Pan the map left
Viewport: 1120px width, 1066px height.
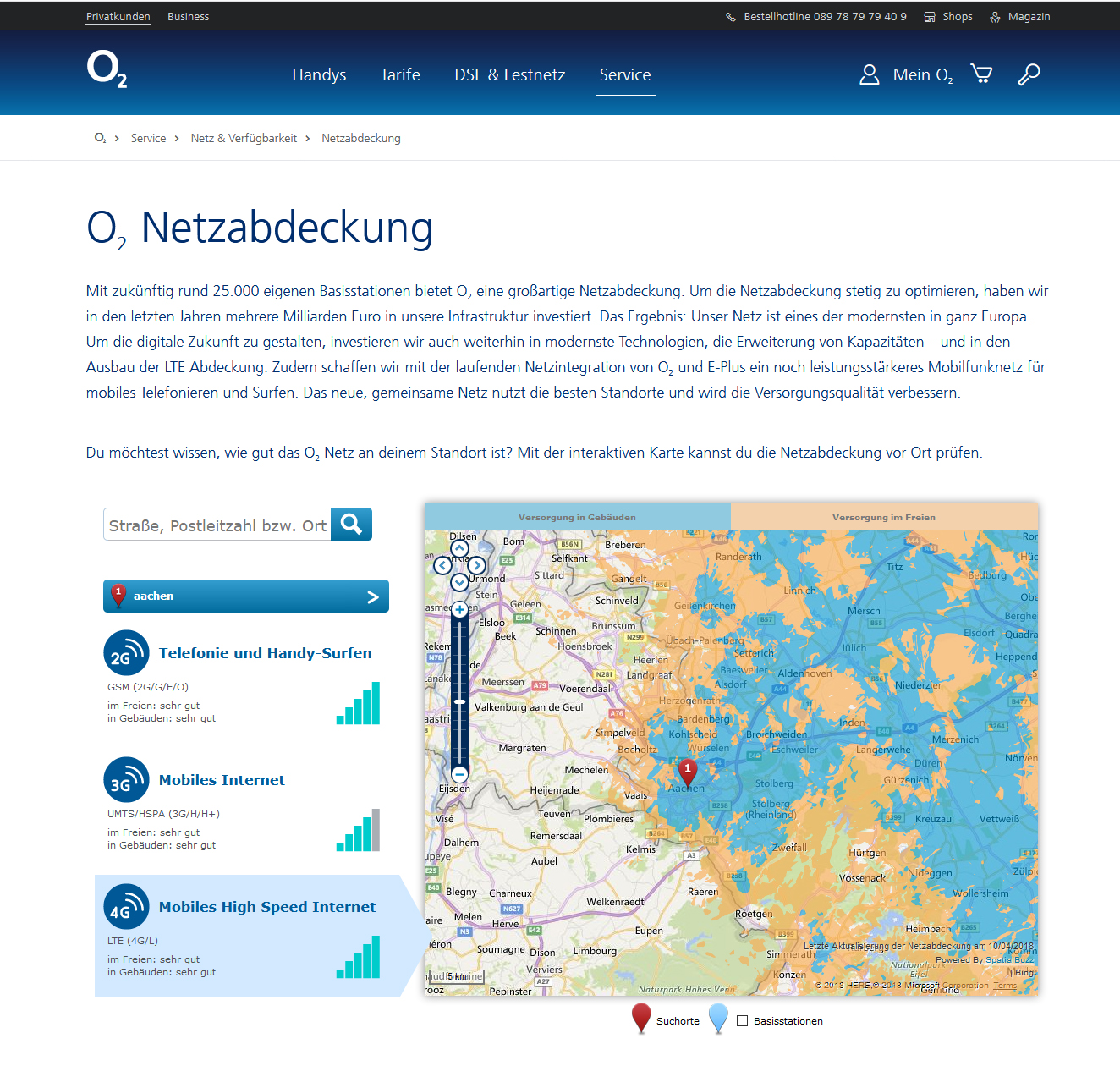pos(442,565)
